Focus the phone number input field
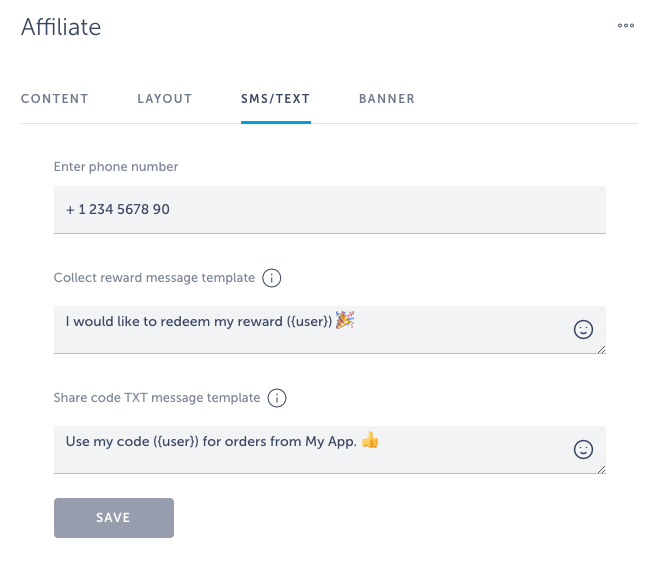This screenshot has height=575, width=669. point(330,209)
